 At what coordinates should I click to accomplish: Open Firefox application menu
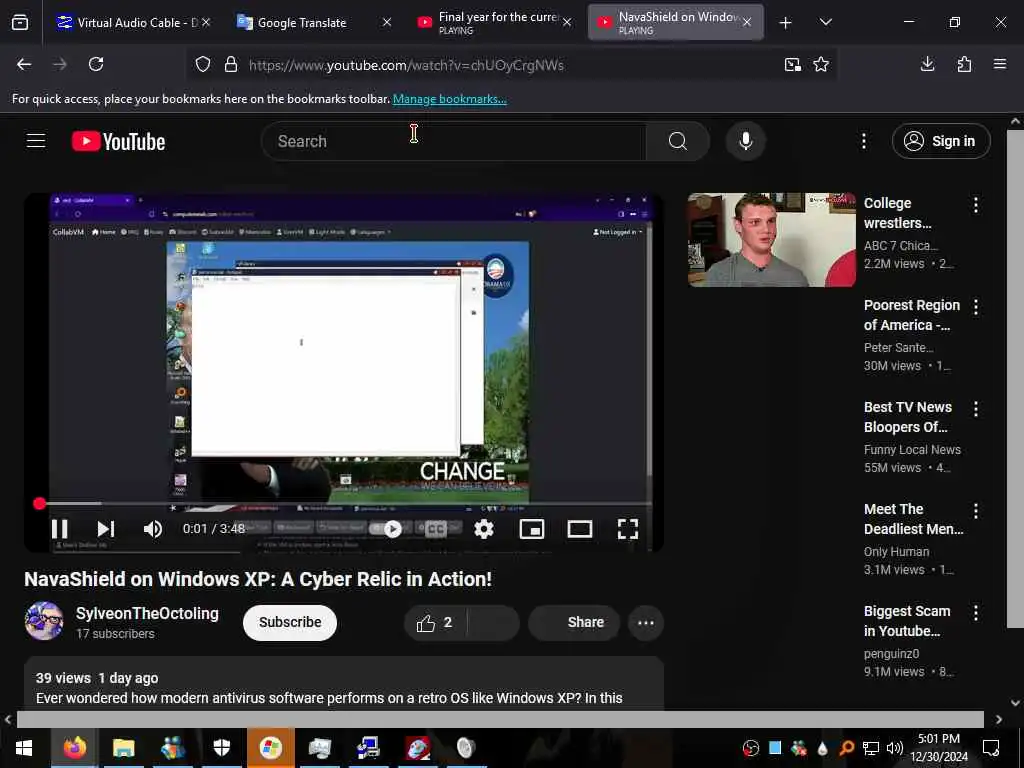(x=1000, y=64)
